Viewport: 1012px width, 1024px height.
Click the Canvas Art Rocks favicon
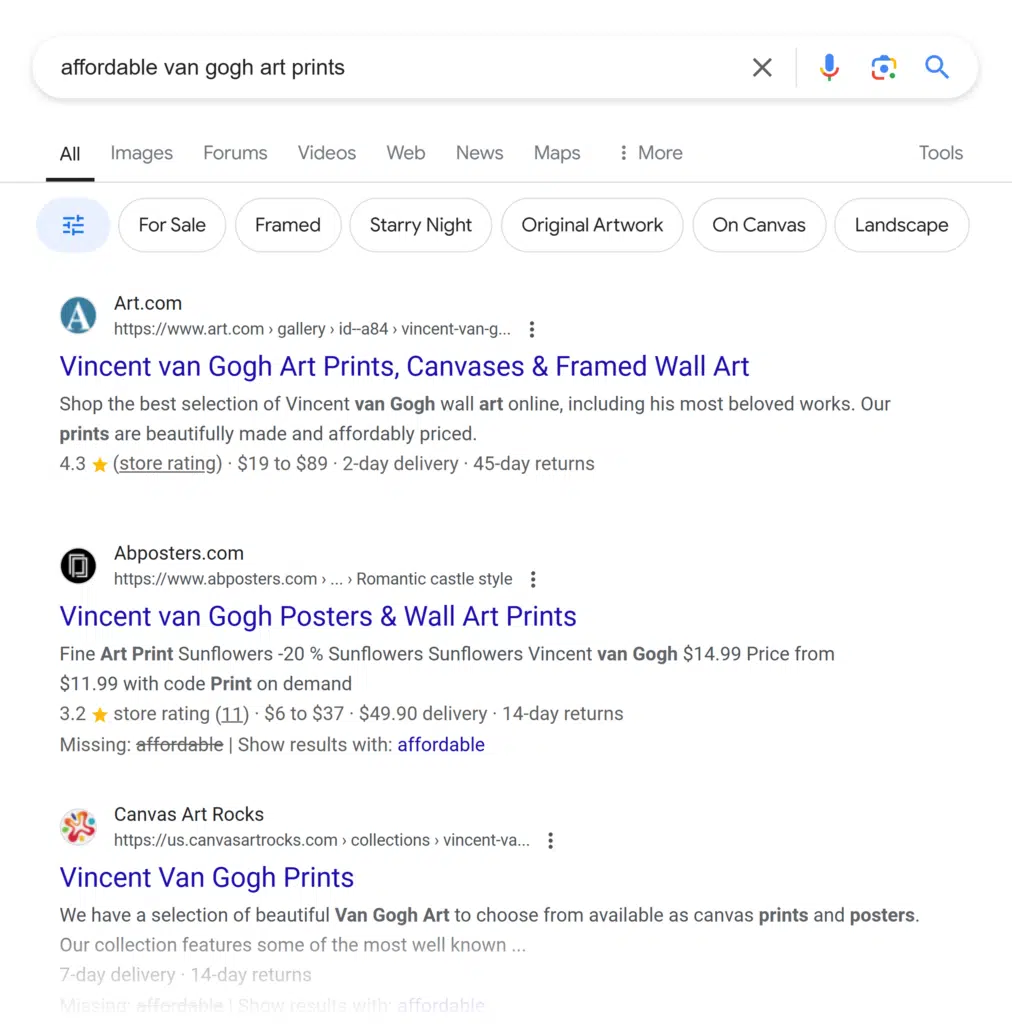coord(78,827)
